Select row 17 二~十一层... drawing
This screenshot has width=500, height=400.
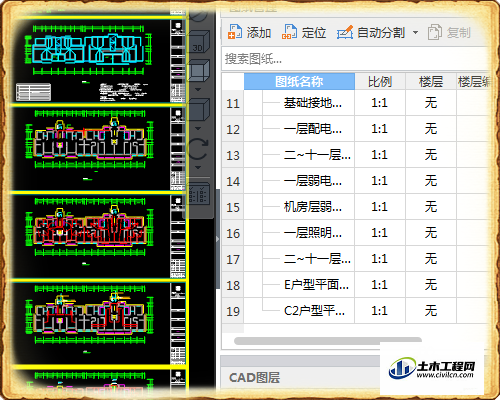coord(317,259)
